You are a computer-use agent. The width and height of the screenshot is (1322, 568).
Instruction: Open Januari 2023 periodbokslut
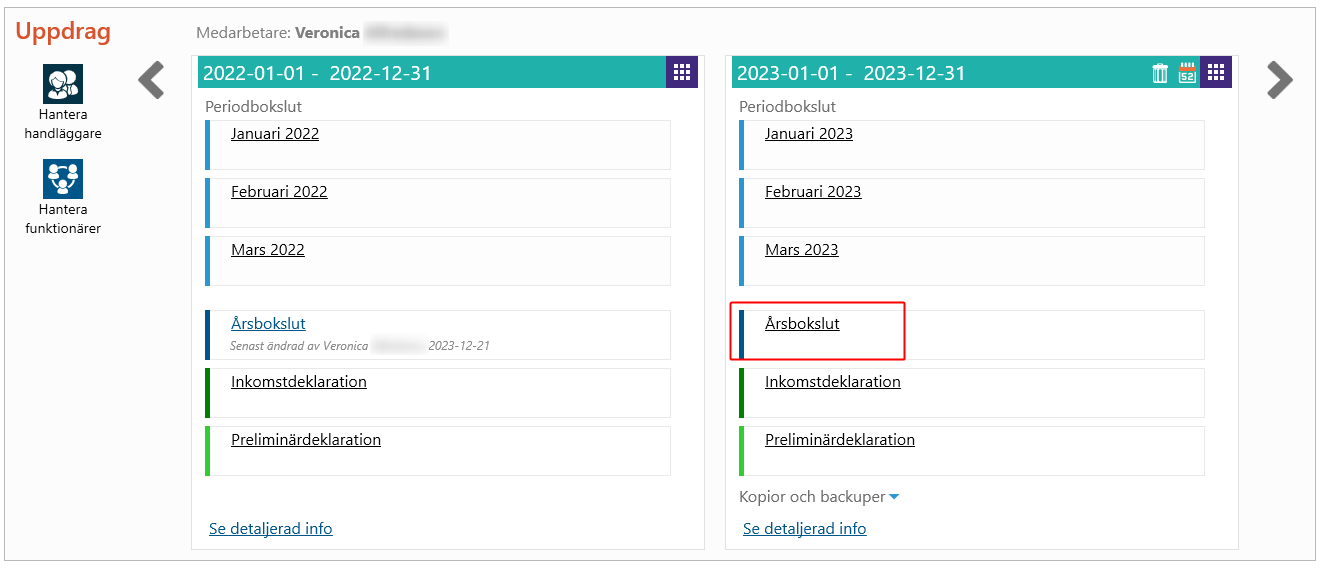[809, 134]
